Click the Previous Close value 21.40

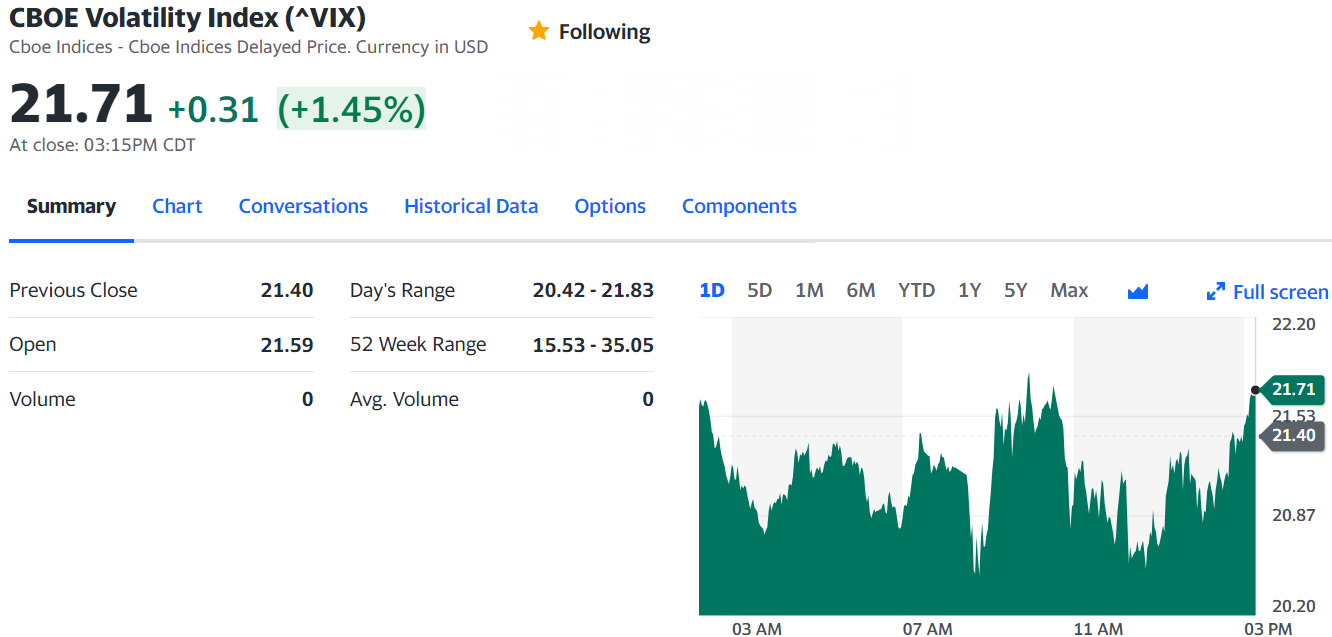[x=287, y=290]
